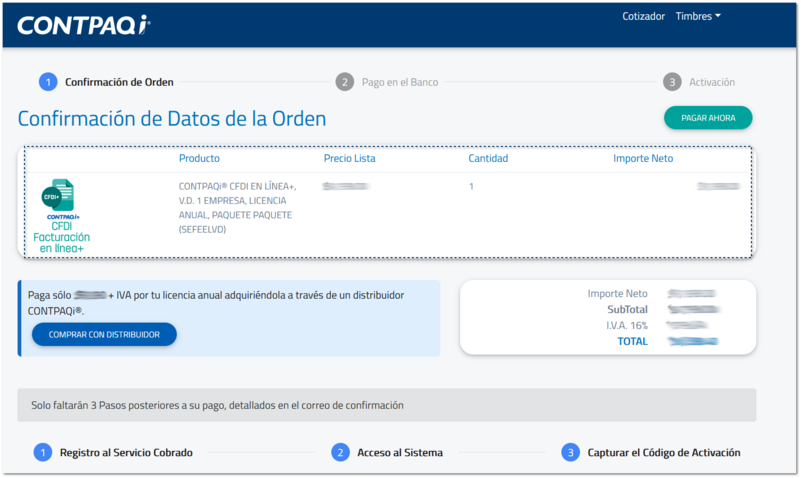This screenshot has height=478, width=801.
Task: Open the Cotizador menu item
Action: pos(643,16)
